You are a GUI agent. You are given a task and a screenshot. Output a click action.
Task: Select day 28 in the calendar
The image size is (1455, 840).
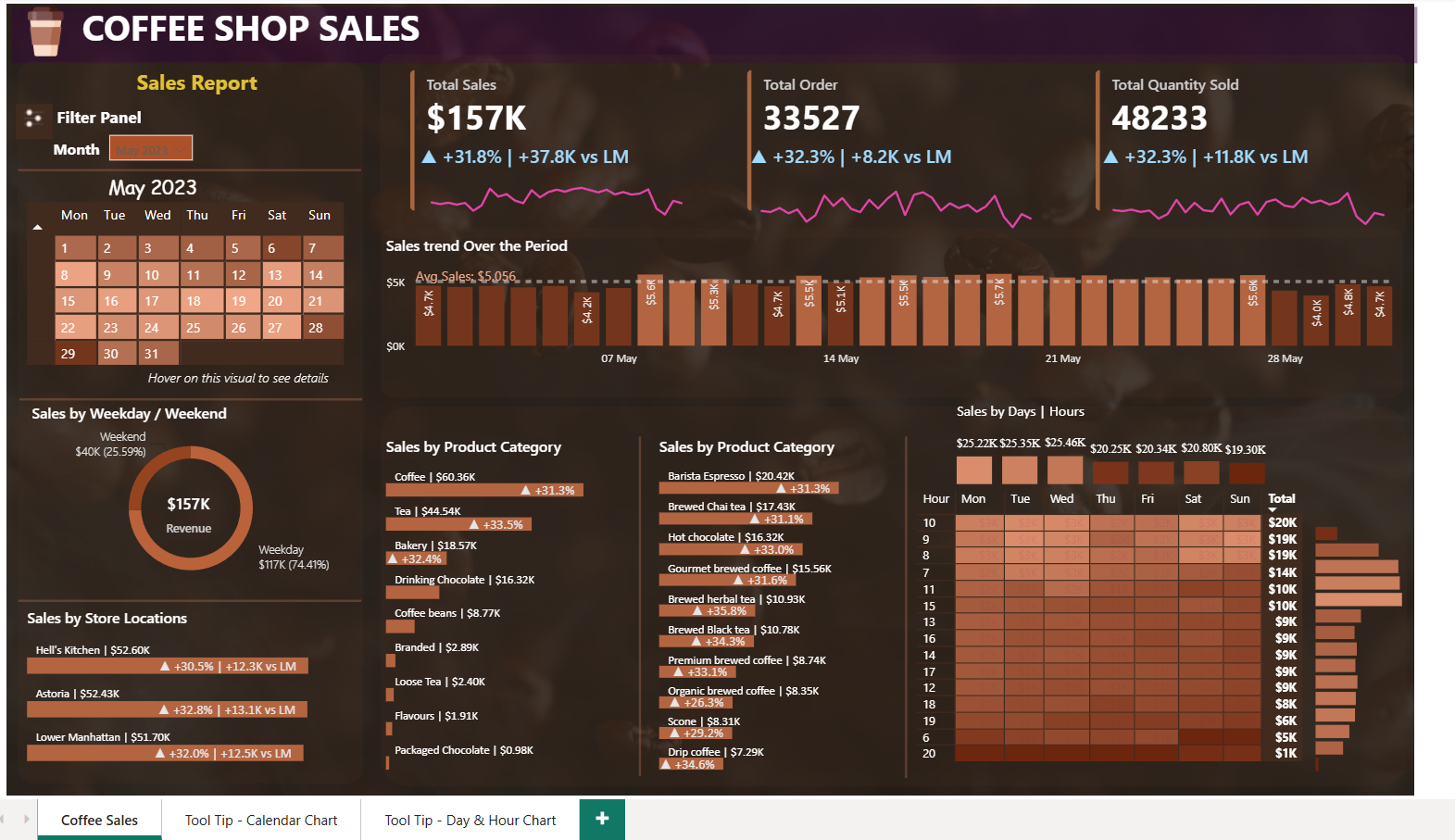click(323, 328)
